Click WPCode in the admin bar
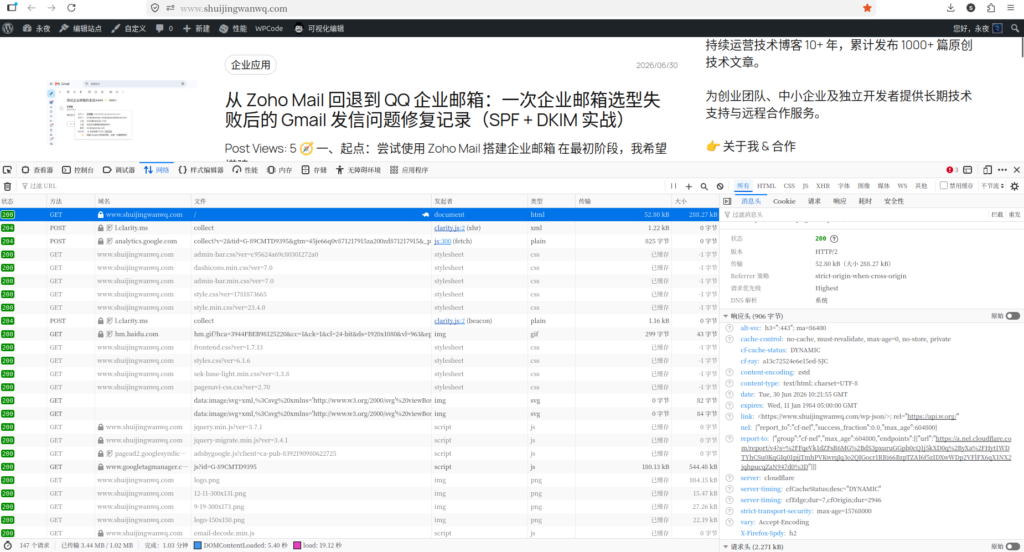Viewport: 1024px width, 552px height. point(269,28)
